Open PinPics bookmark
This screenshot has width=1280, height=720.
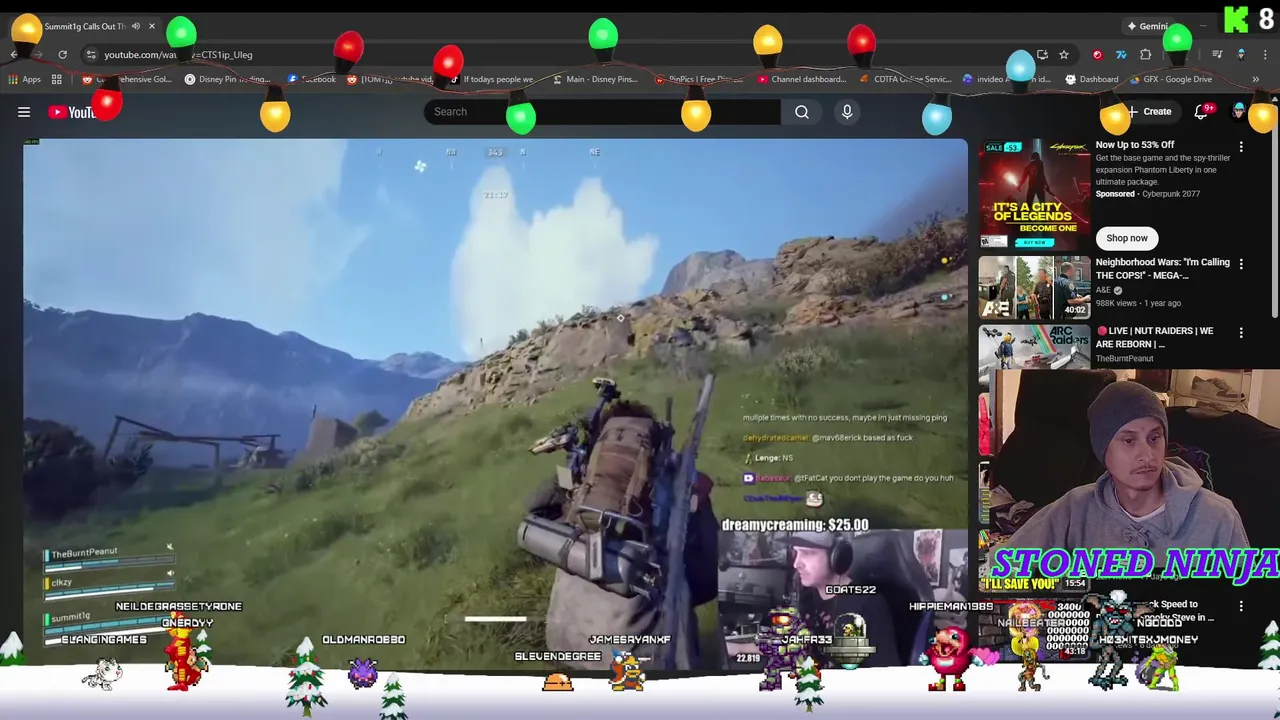pos(697,79)
